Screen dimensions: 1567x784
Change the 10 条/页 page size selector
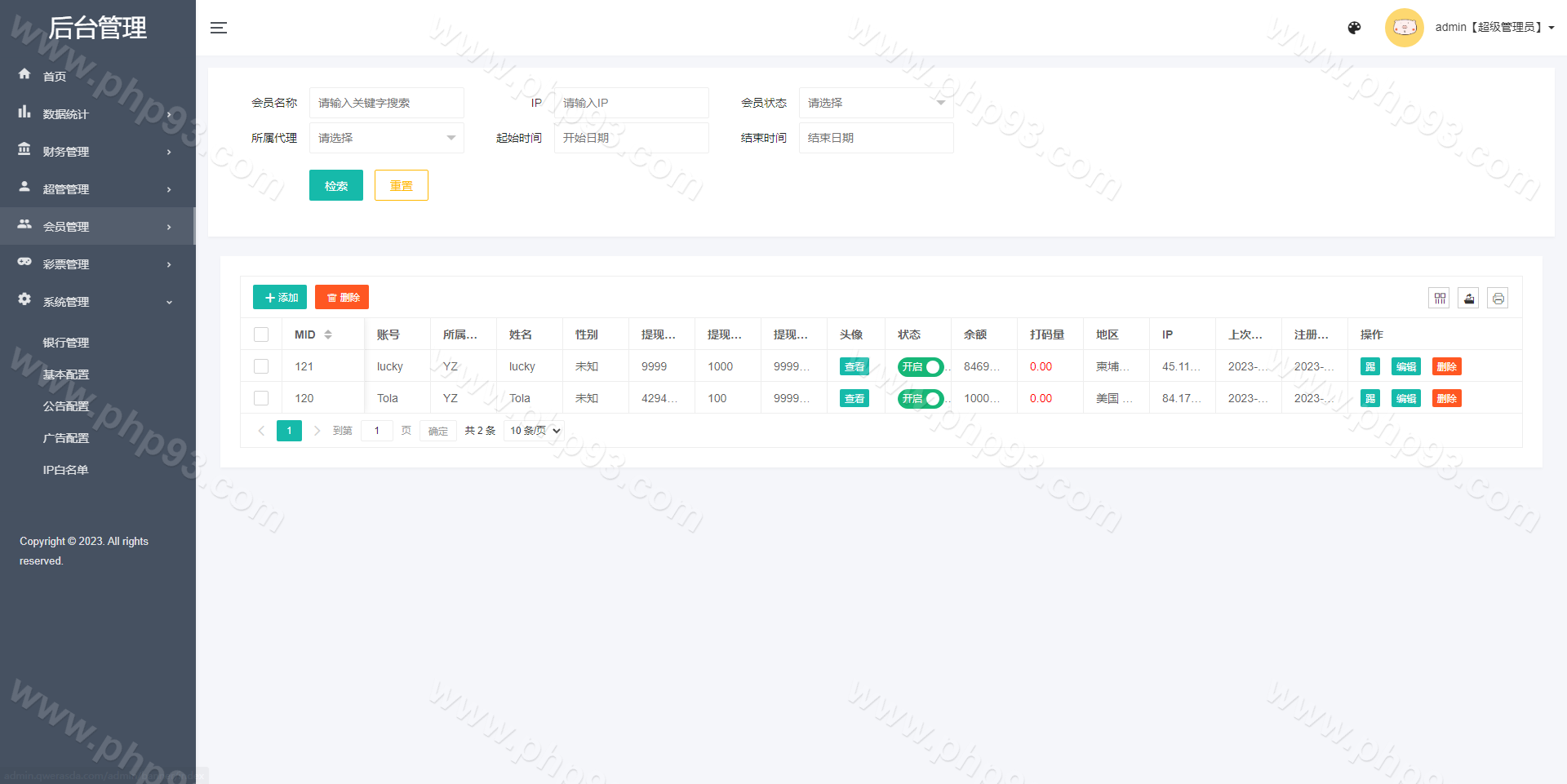pos(535,431)
